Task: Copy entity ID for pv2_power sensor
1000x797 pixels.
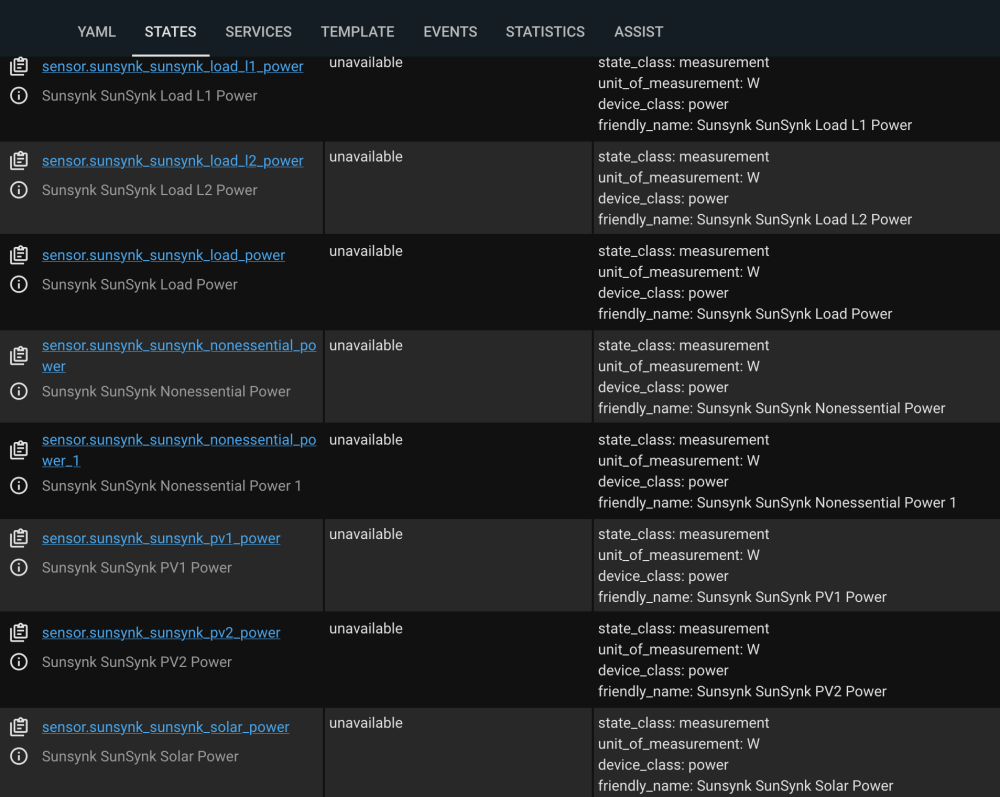Action: pyautogui.click(x=19, y=632)
